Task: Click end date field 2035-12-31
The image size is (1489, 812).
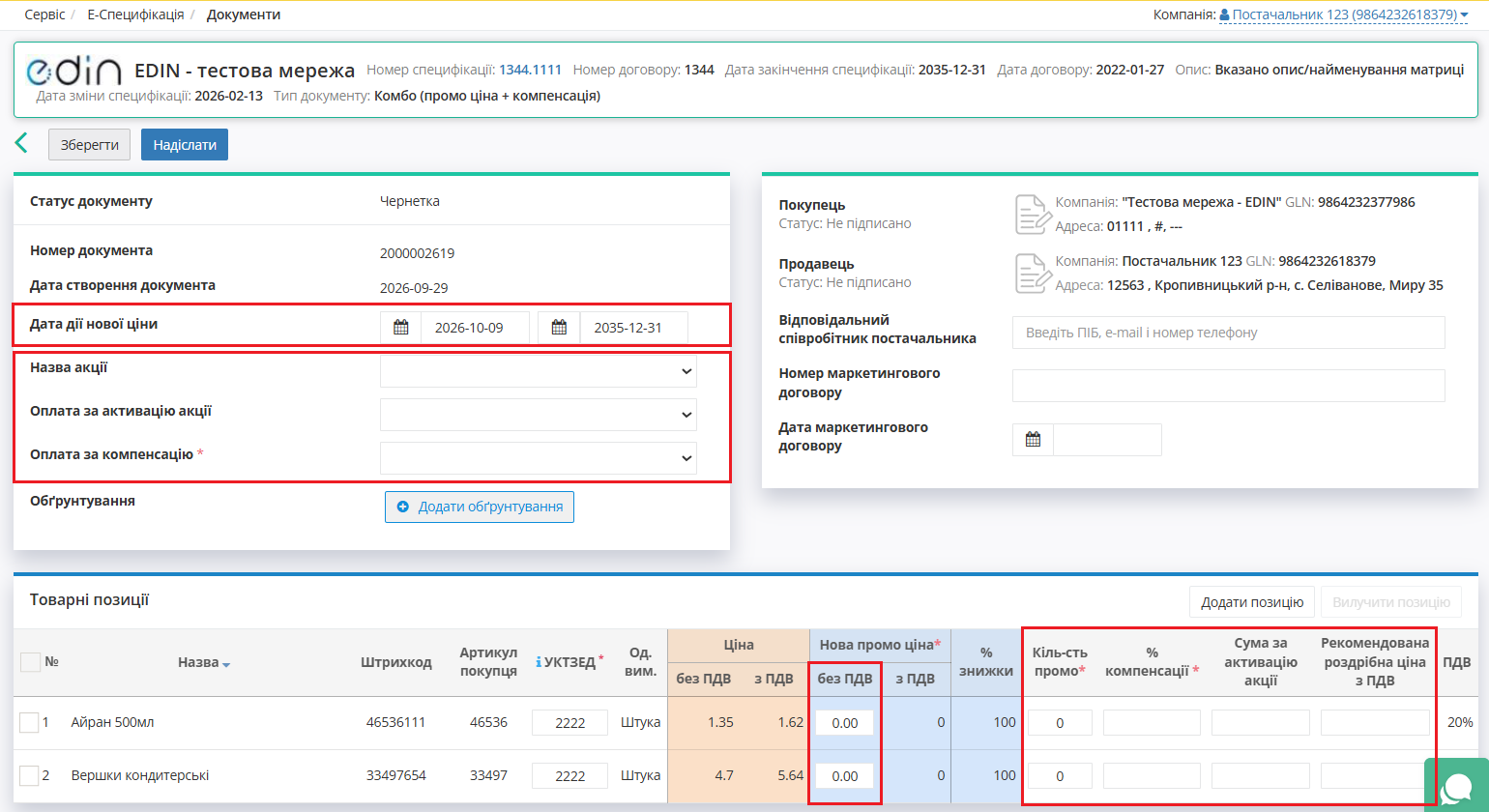Action: coord(633,328)
